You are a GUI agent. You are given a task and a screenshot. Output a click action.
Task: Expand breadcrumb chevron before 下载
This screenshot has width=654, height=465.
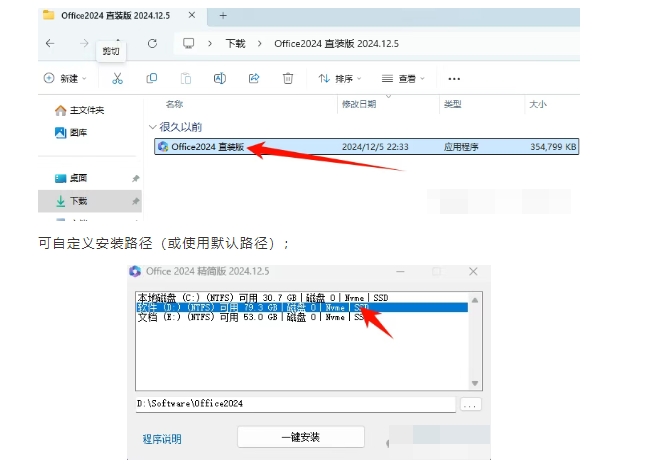point(210,43)
